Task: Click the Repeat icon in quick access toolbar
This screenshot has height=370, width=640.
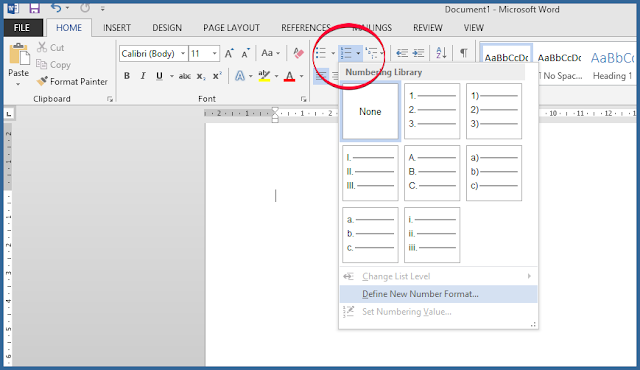Action: point(85,8)
